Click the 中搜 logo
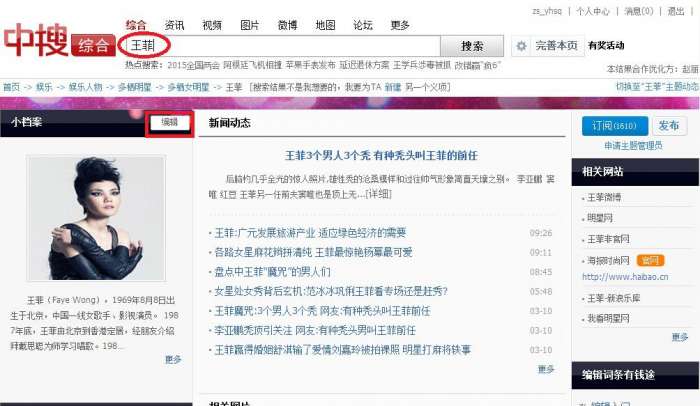The width and height of the screenshot is (700, 406). pyautogui.click(x=36, y=40)
